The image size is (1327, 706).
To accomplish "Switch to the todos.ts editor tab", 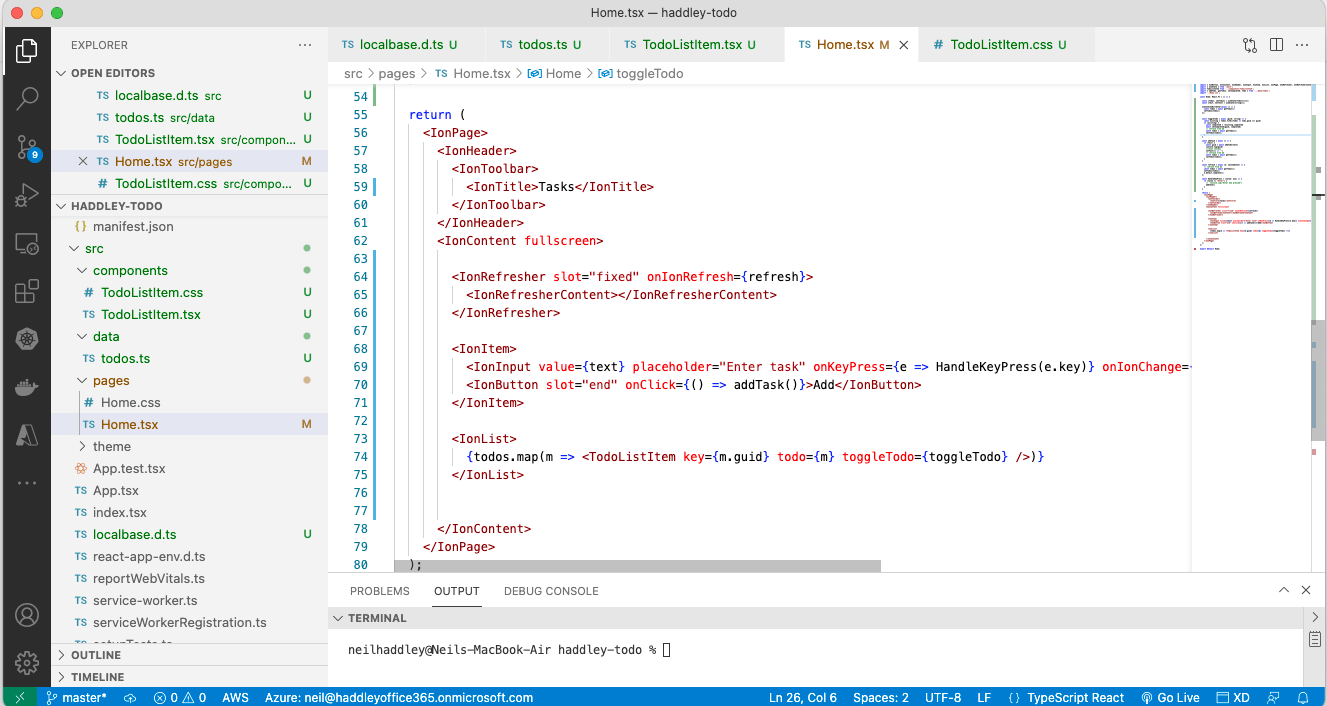I will pos(543,45).
